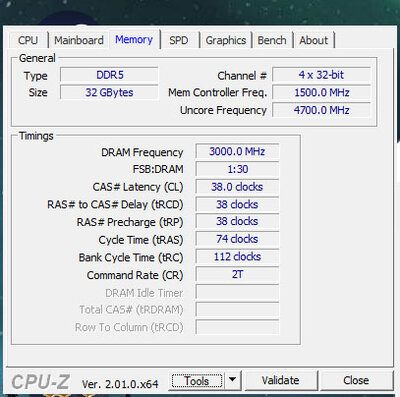The image size is (400, 397).
Task: Click the 38.0 clocks CAS latency value
Action: [237, 187]
